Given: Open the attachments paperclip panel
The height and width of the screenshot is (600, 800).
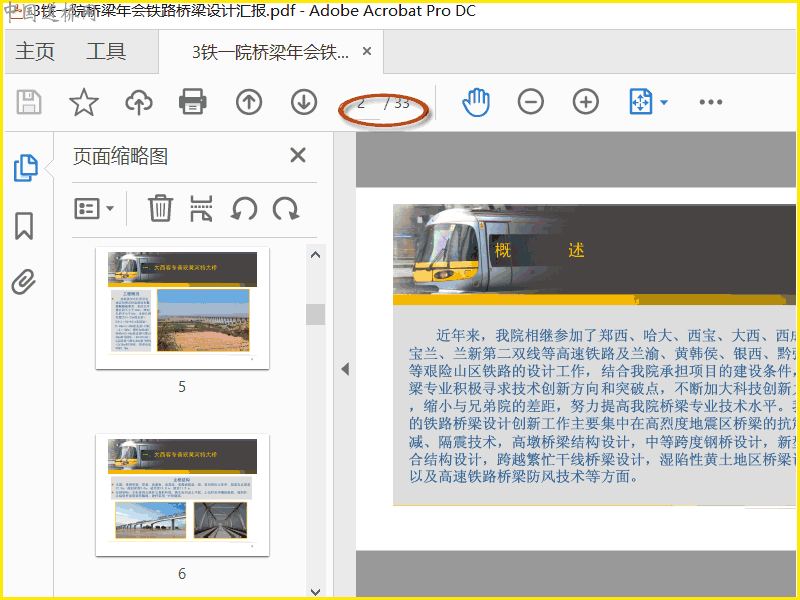Looking at the screenshot, I should 24,282.
